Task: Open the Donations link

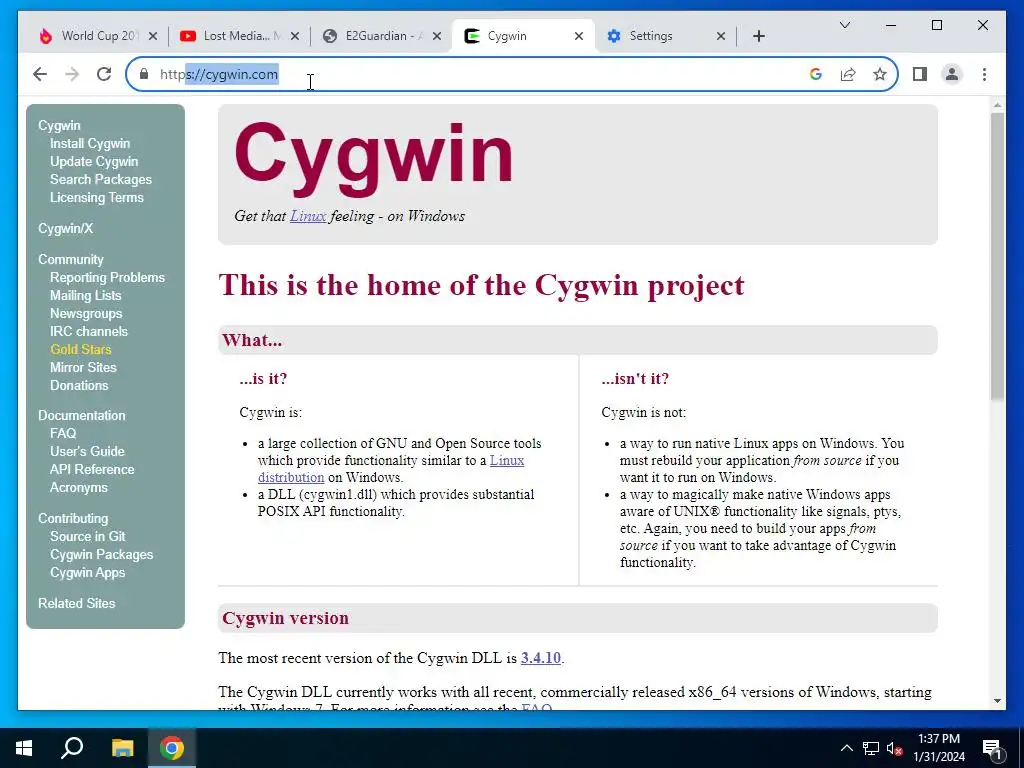Action: 79,385
